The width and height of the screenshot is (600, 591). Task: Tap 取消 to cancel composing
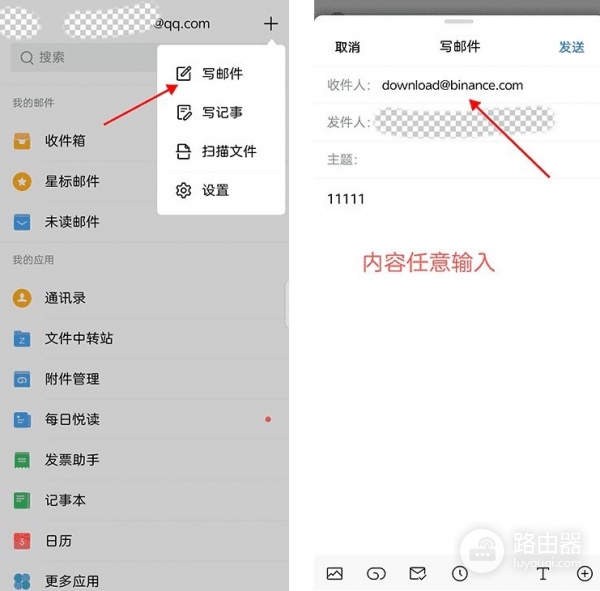(347, 47)
